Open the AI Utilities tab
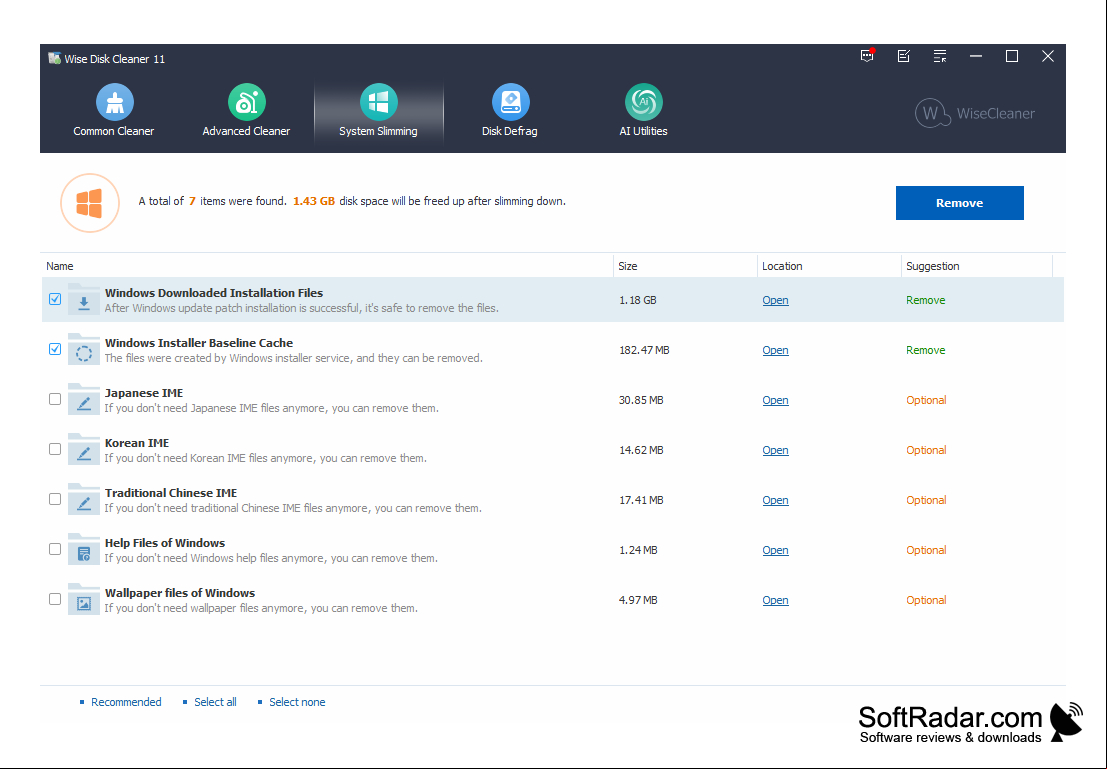This screenshot has height=769, width=1107. [x=643, y=110]
